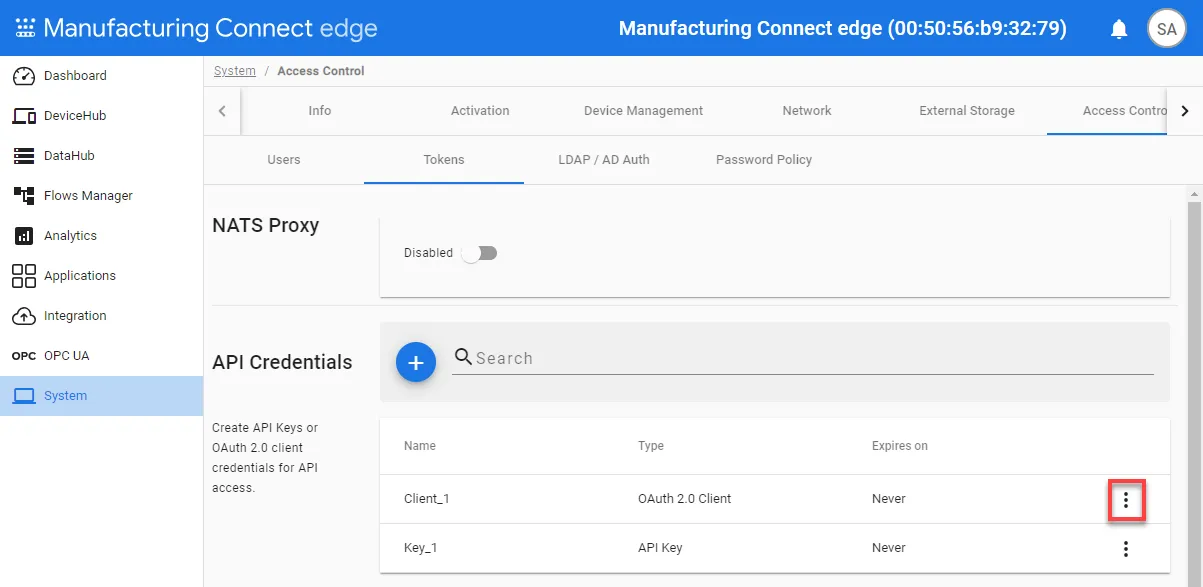1203x587 pixels.
Task: Add a new API credential
Action: click(416, 362)
